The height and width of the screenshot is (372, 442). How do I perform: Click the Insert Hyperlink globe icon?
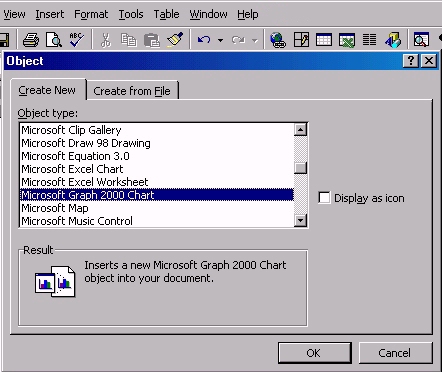pyautogui.click(x=278, y=40)
